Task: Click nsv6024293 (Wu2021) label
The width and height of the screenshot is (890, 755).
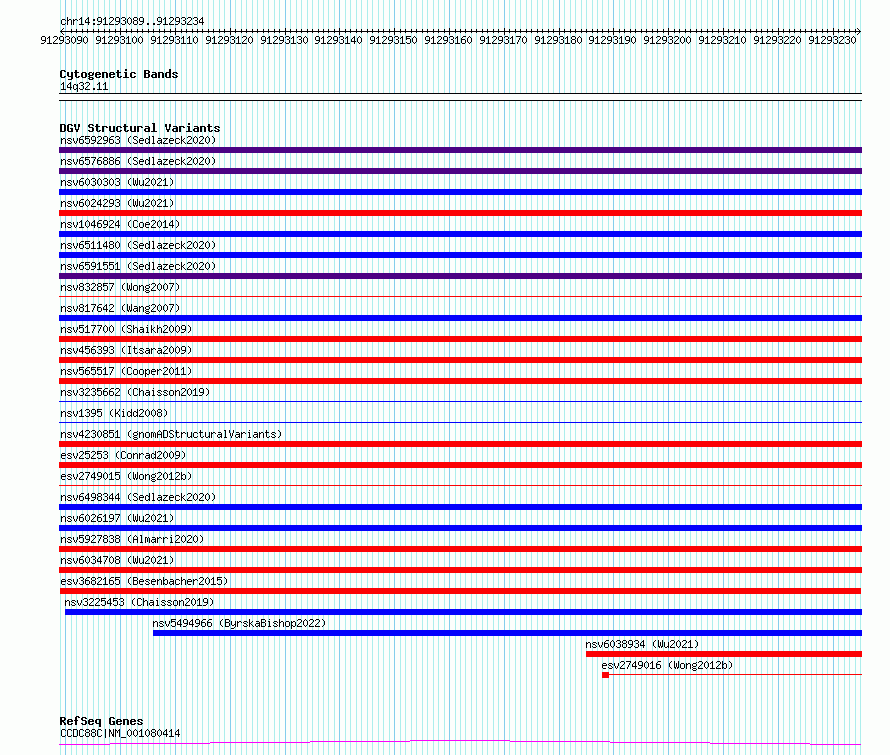Action: (117, 203)
